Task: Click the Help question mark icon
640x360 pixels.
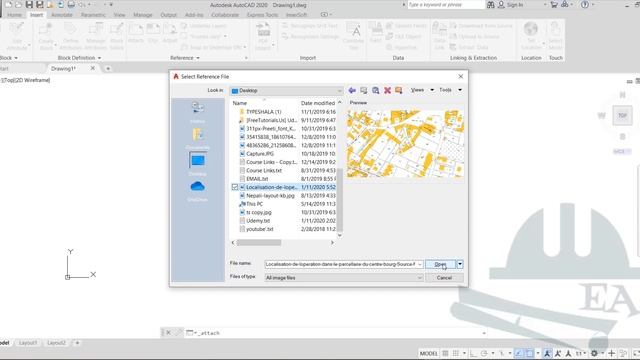Action: coord(585,5)
